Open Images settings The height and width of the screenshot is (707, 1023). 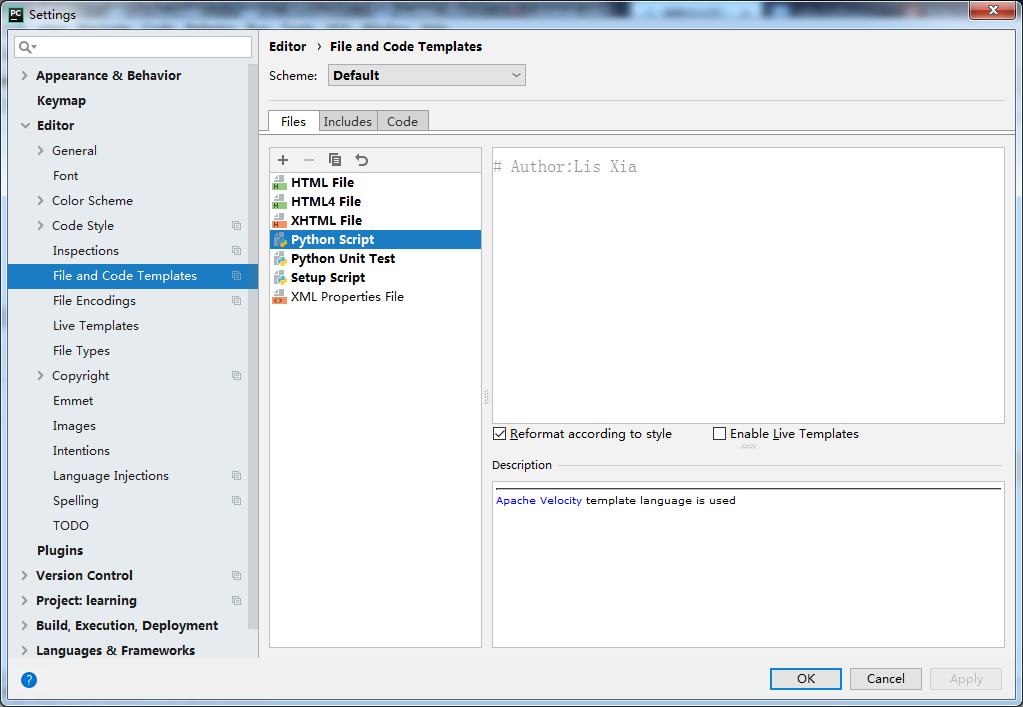point(74,426)
